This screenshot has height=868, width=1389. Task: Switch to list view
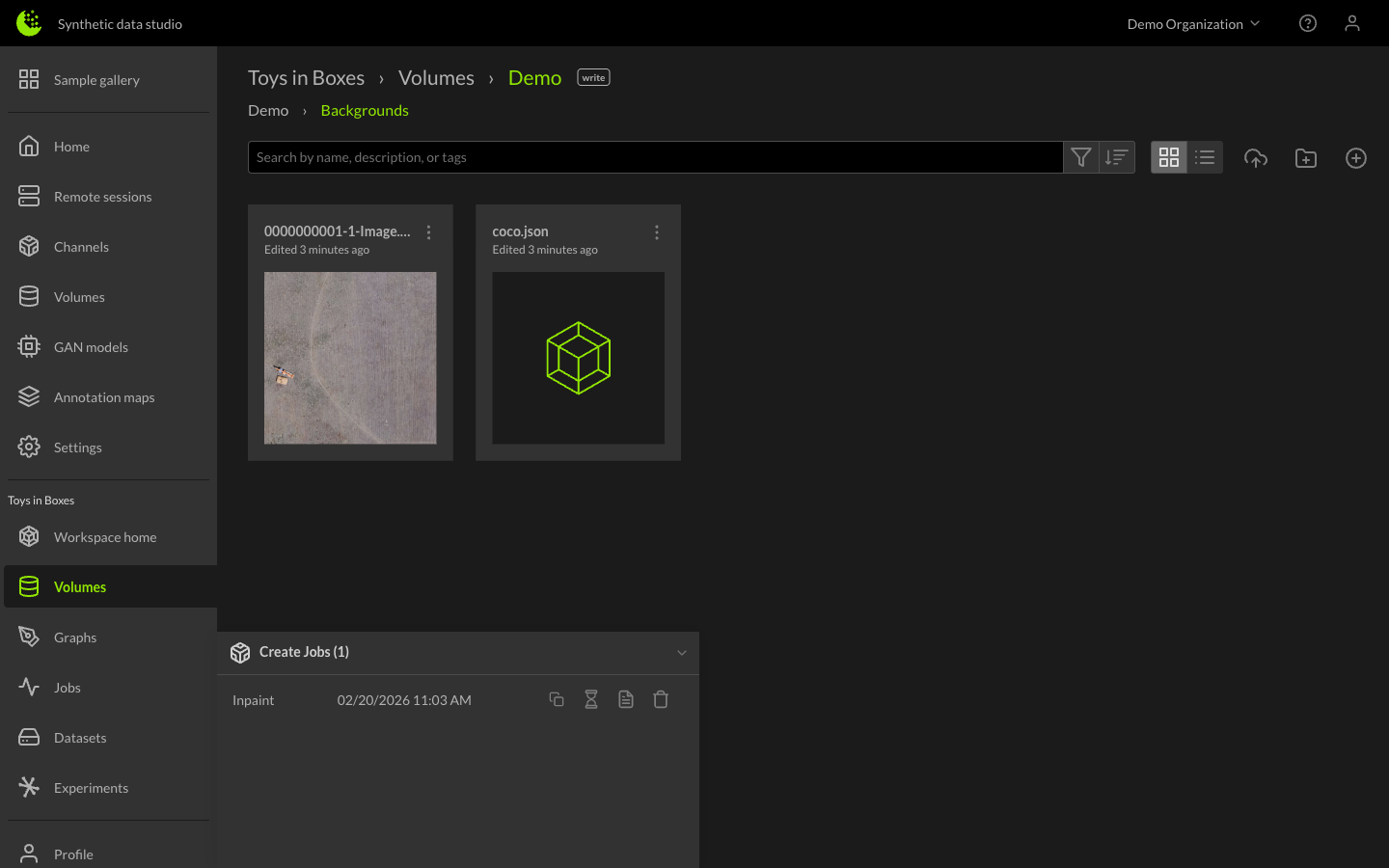(x=1205, y=157)
